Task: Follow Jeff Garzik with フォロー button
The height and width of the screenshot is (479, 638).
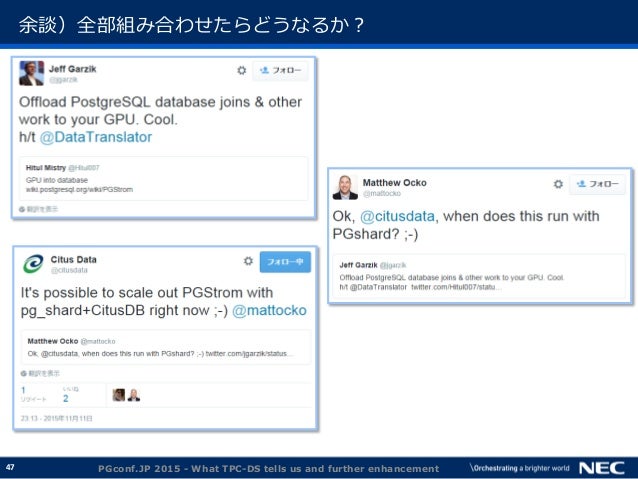Action: point(280,70)
